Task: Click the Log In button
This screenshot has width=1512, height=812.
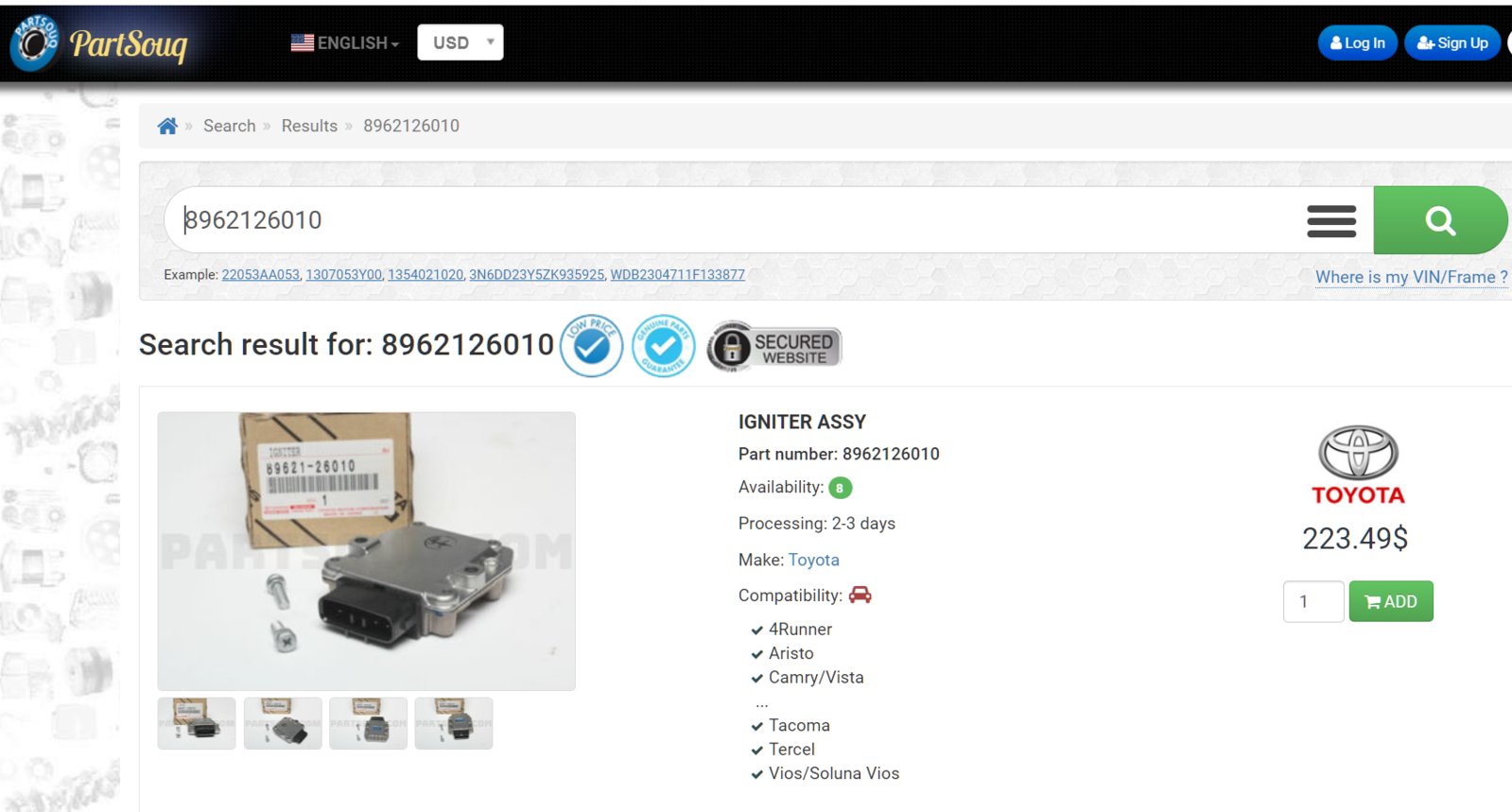Action: point(1357,43)
